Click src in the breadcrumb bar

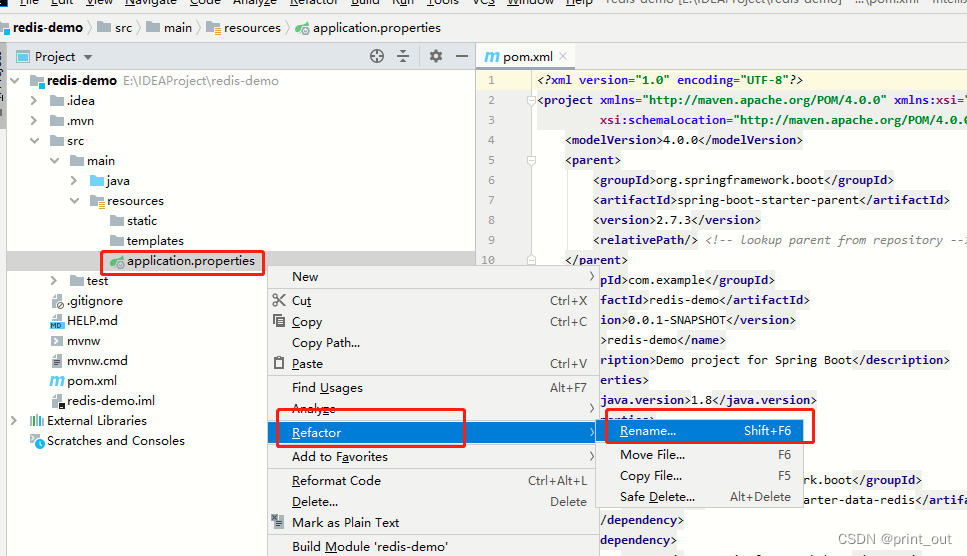coord(123,28)
